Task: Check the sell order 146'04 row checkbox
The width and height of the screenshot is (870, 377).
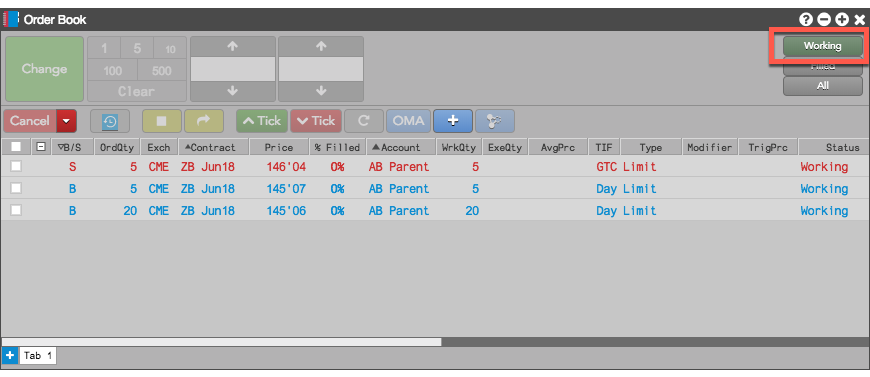Action: [x=16, y=166]
